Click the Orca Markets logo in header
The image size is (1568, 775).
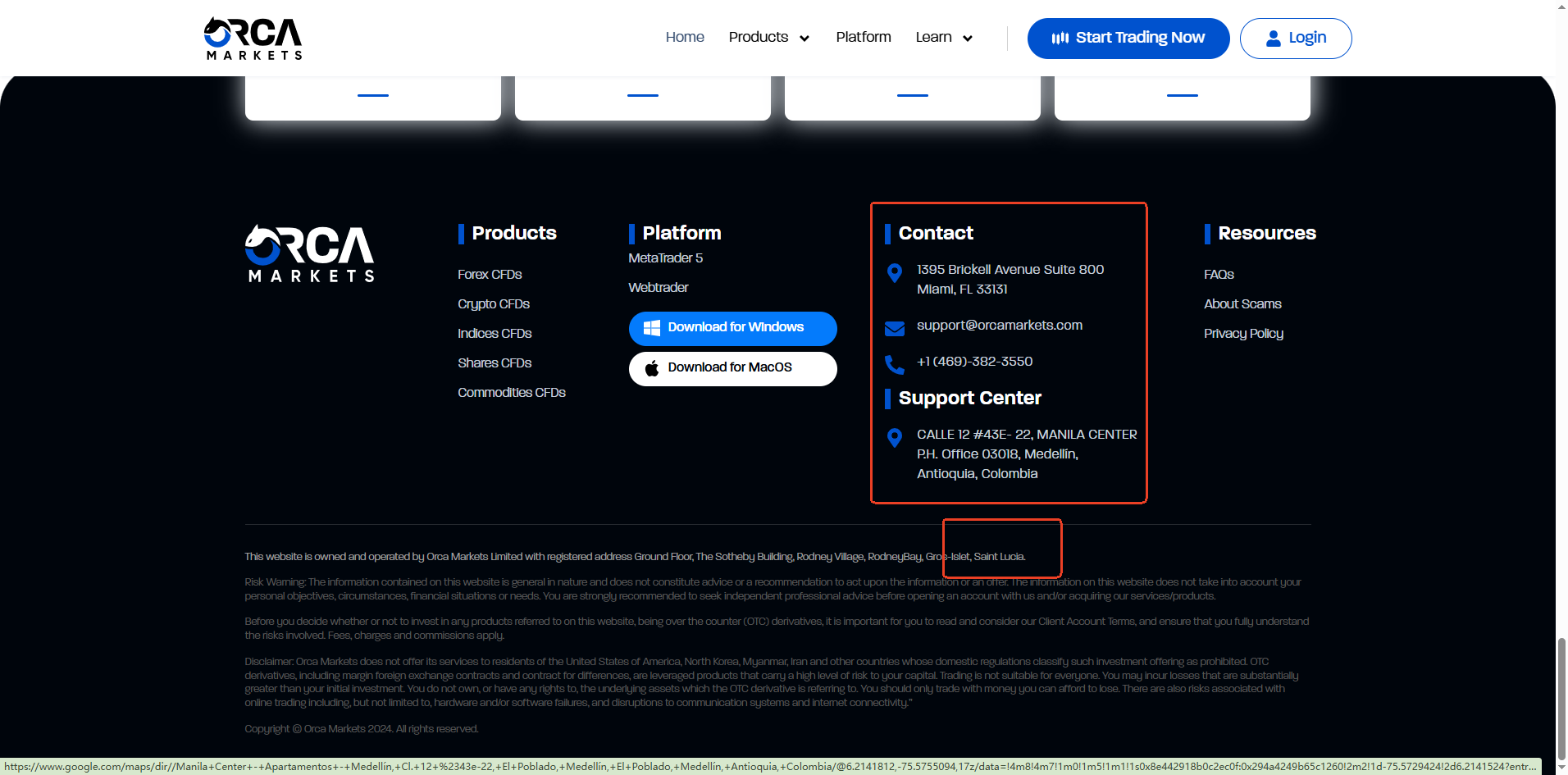coord(253,39)
